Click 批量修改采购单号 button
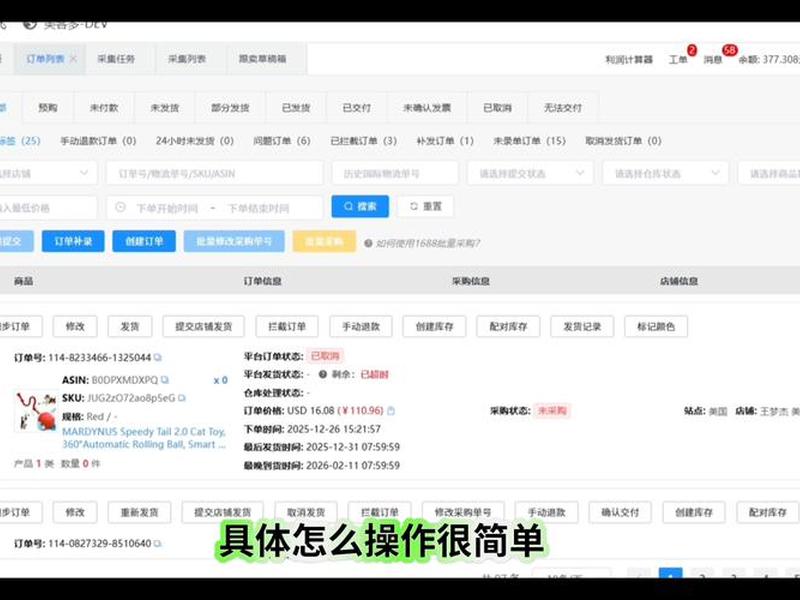Screen dimensions: 800x600 (234, 241)
